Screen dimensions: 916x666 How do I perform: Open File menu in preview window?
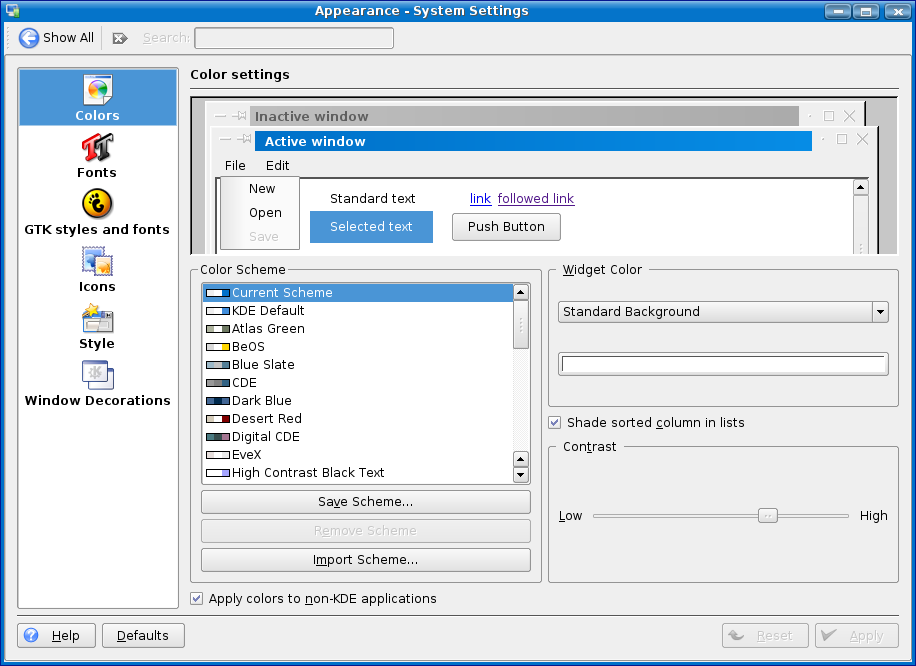235,166
